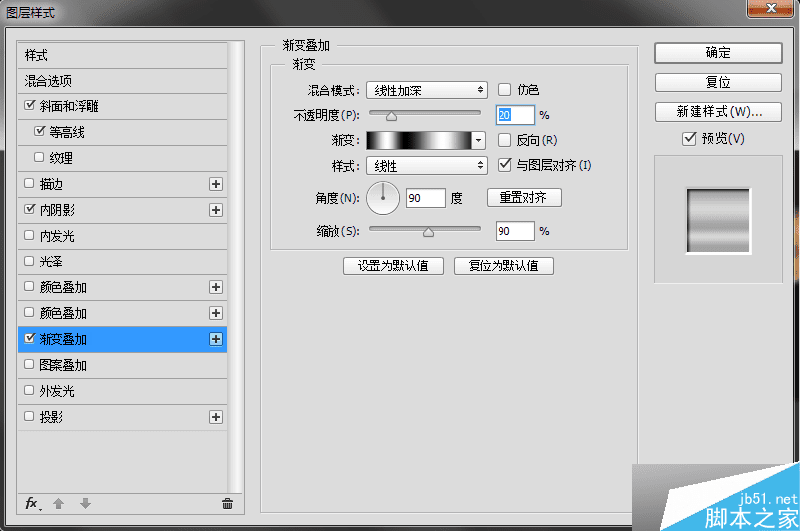This screenshot has height=531, width=800.
Task: Expand the gradient picker arrow
Action: [479, 140]
